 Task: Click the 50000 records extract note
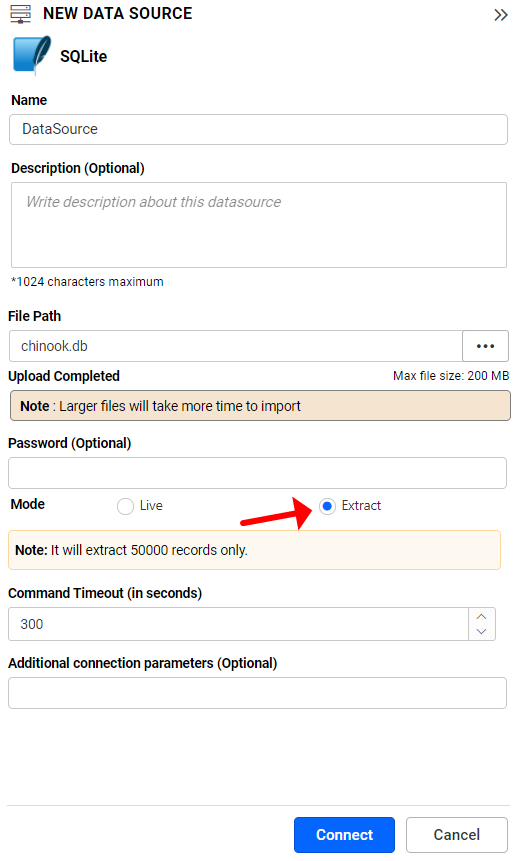point(254,550)
